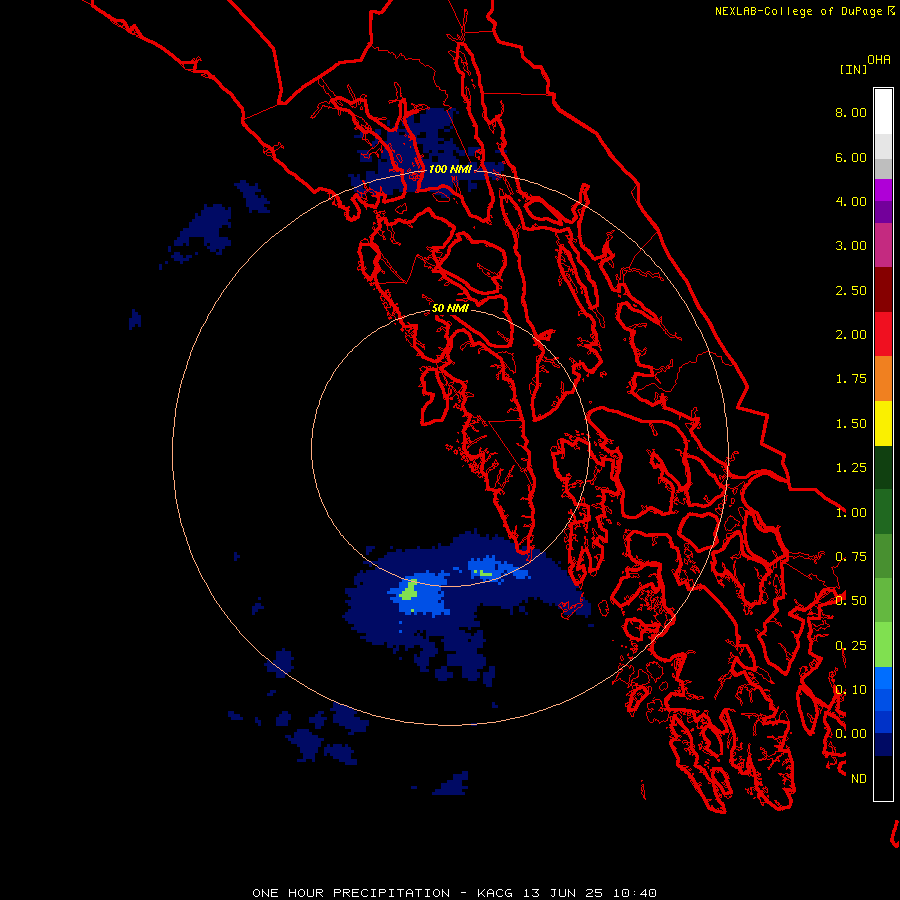
Task: Select the 1.25 legend value
Action: pyautogui.click(x=851, y=468)
